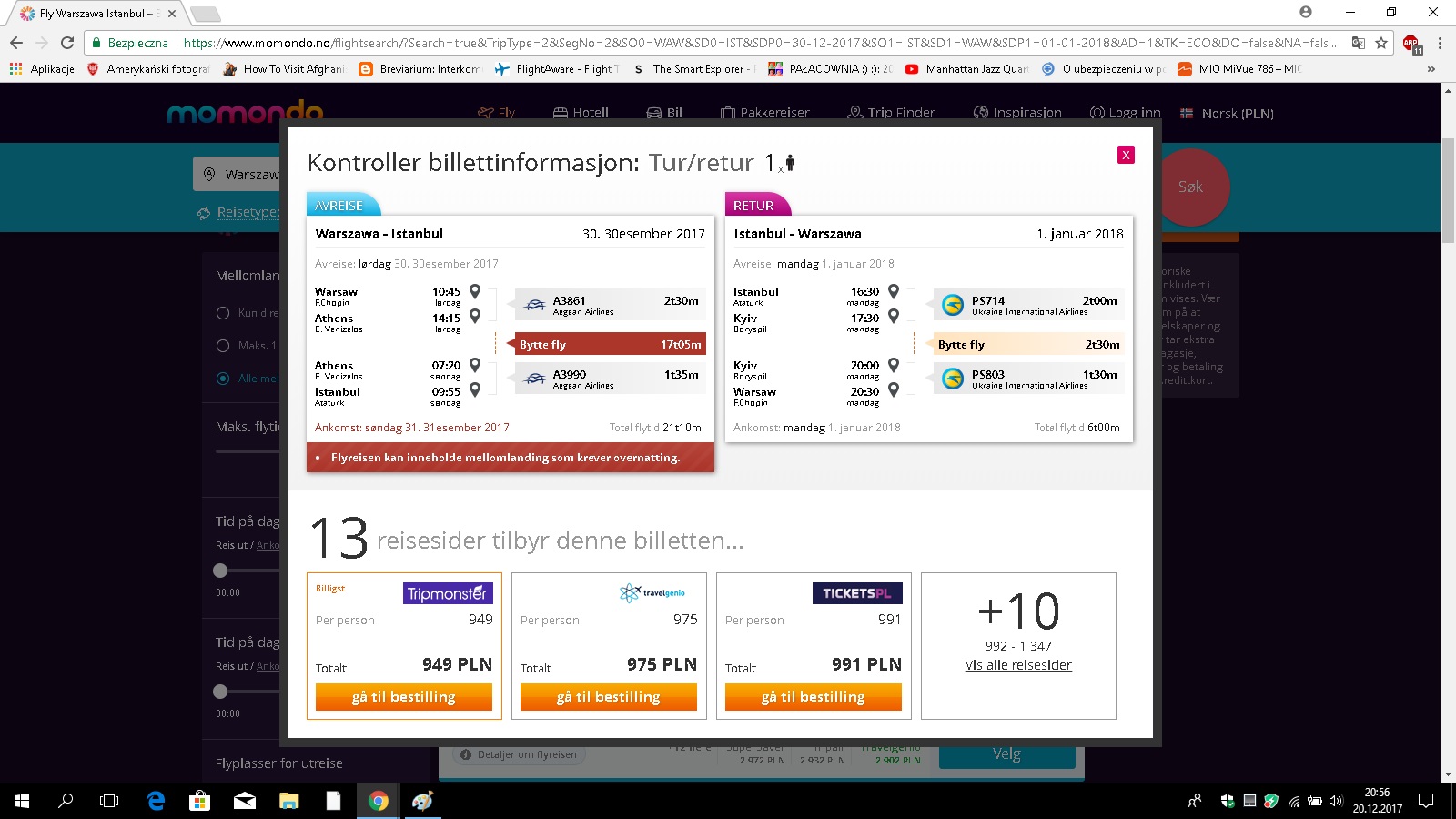Screen dimensions: 1456x819
Task: Open the Bil menu item
Action: [664, 113]
